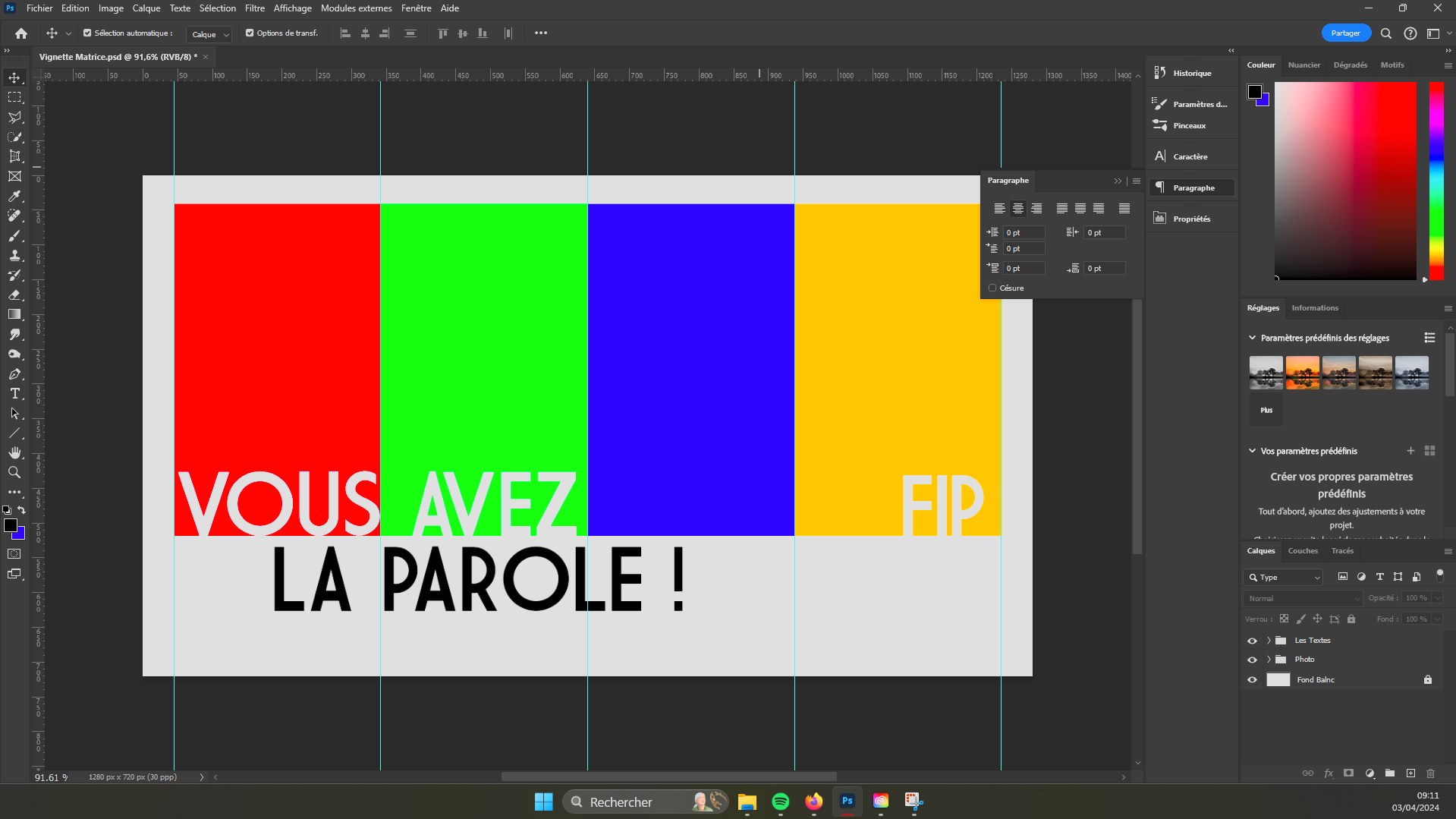Click the foreground color swatch in the toolbar
This screenshot has width=1456, height=819.
pos(11,524)
